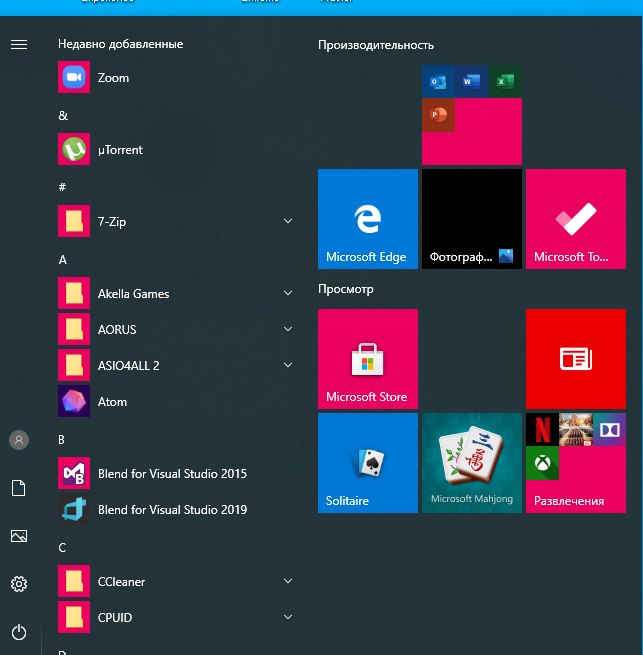The image size is (643, 655).
Task: Open Blend for Visual Studio 2019 icon
Action: tap(74, 509)
